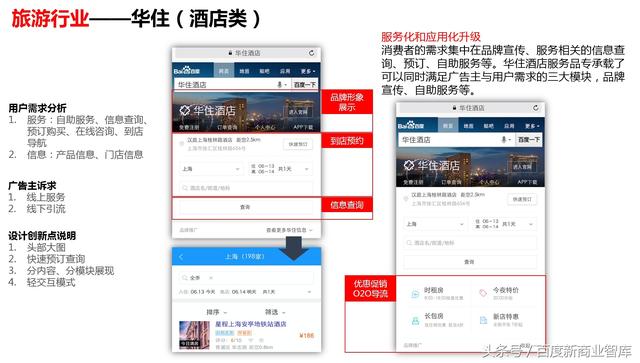640x363 pixels.
Task: Open hotel photo thumbnail in results list
Action: [x=194, y=335]
